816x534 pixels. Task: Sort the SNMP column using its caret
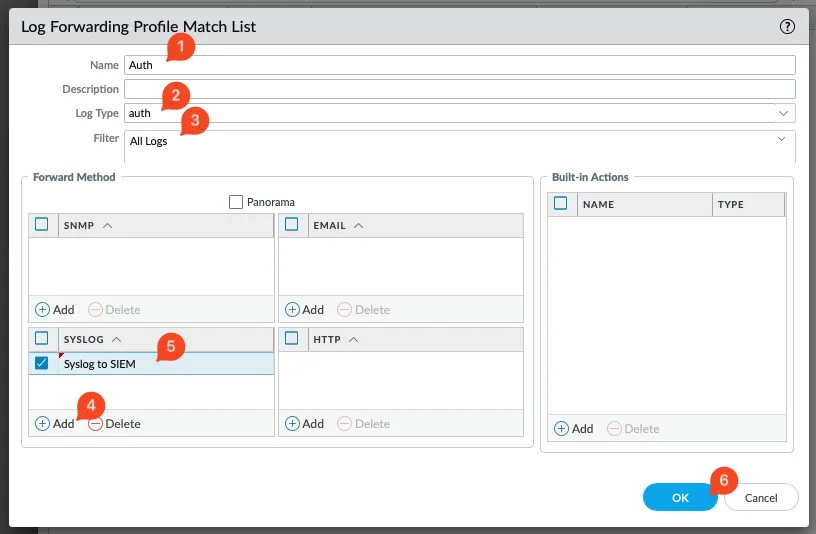click(108, 226)
